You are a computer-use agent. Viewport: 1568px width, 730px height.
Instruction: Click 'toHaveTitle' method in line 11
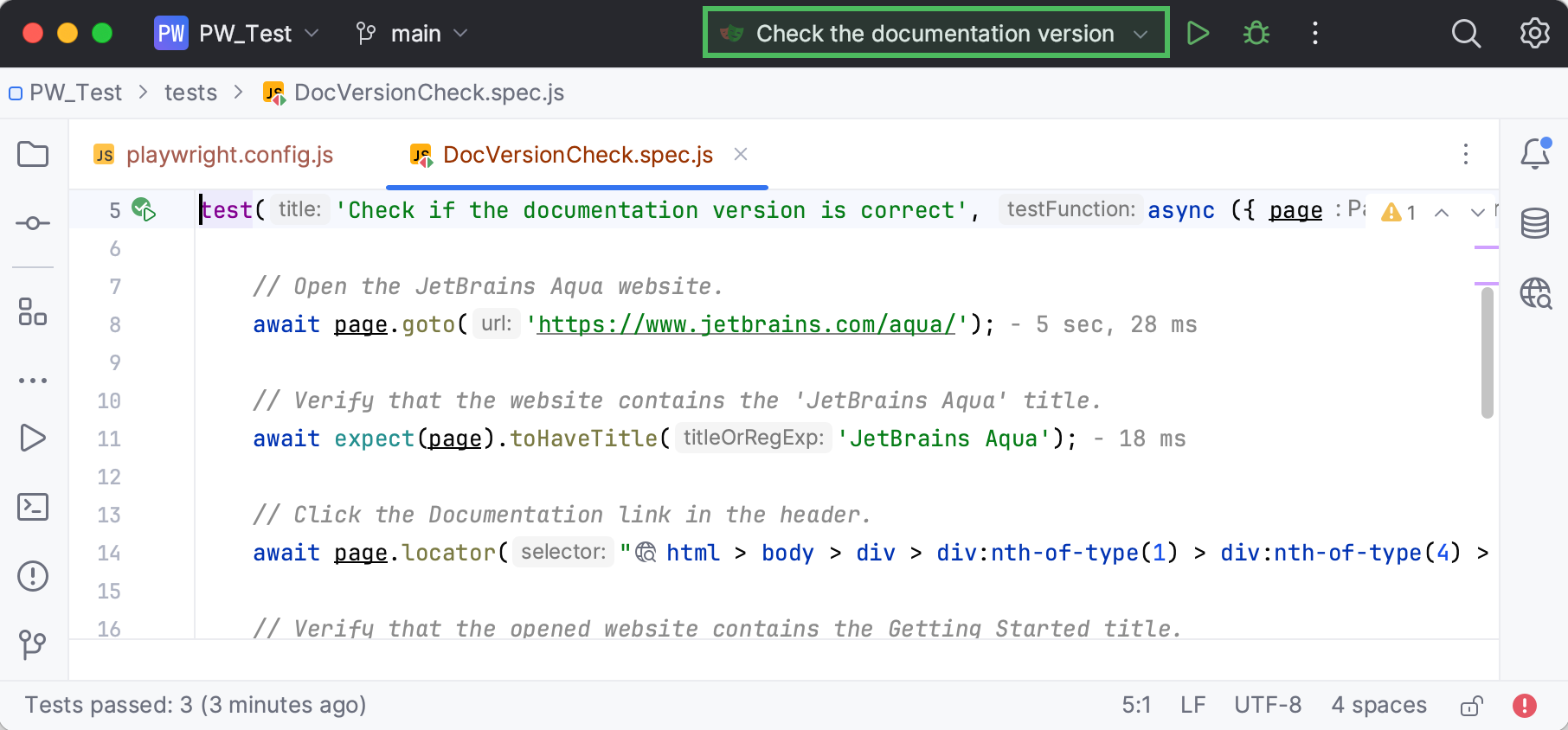point(583,439)
